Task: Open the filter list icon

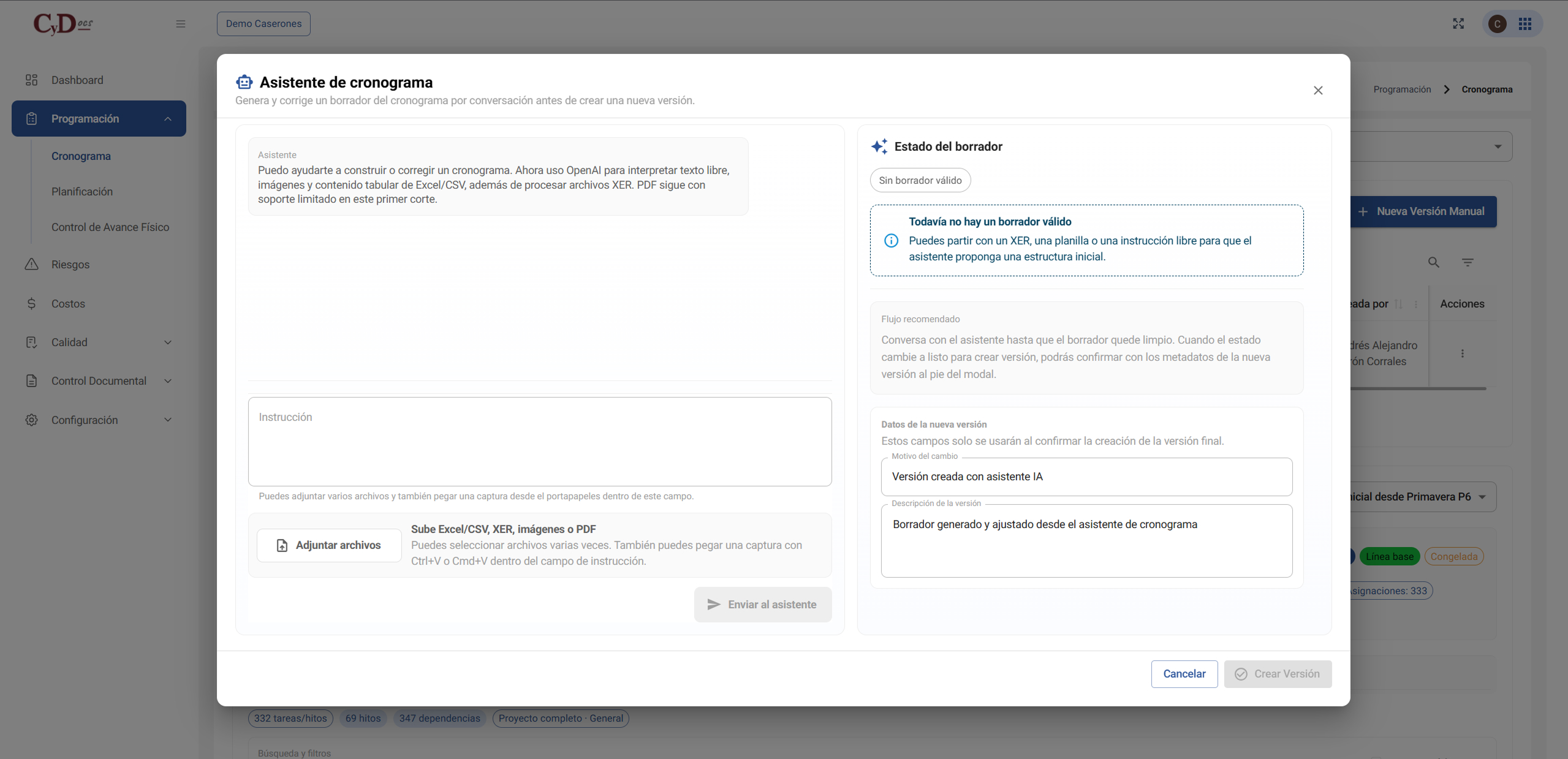Action: click(1468, 262)
